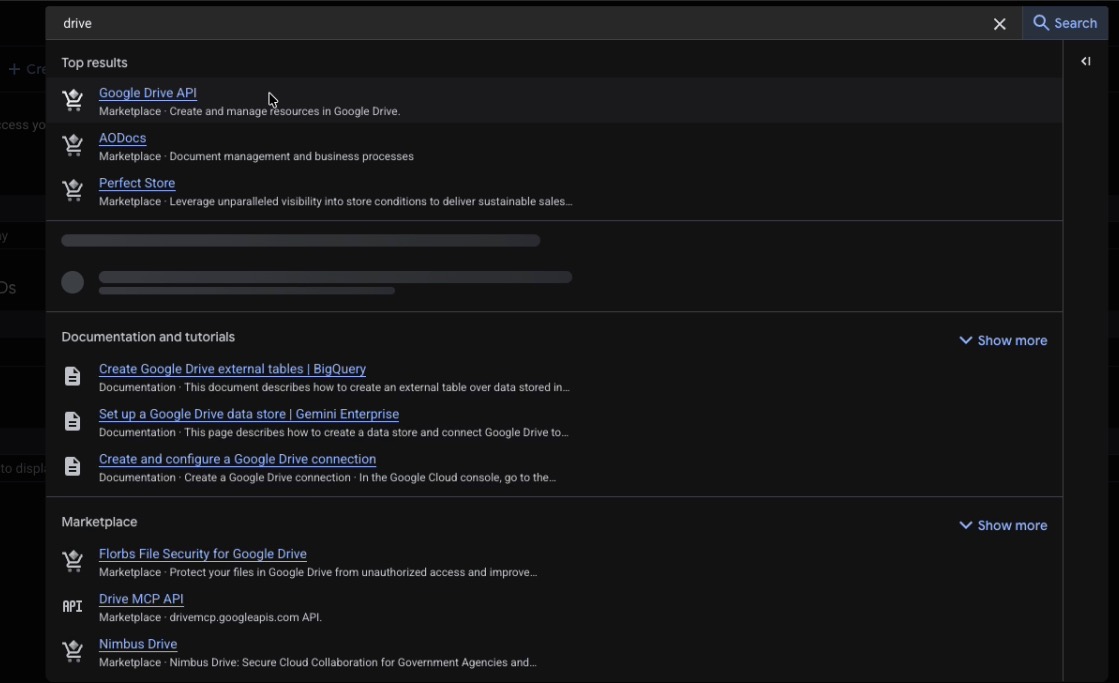
Task: Click 'Leverage unparalleled visibility into store conditions' description
Action: click(x=371, y=201)
